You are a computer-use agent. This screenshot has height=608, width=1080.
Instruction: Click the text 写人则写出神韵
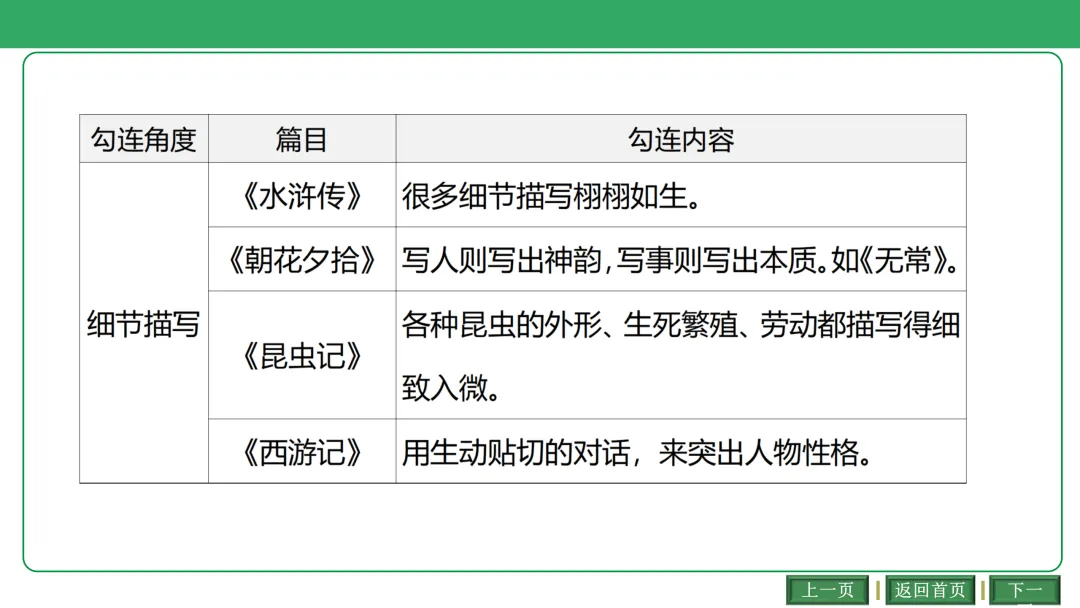(x=501, y=260)
